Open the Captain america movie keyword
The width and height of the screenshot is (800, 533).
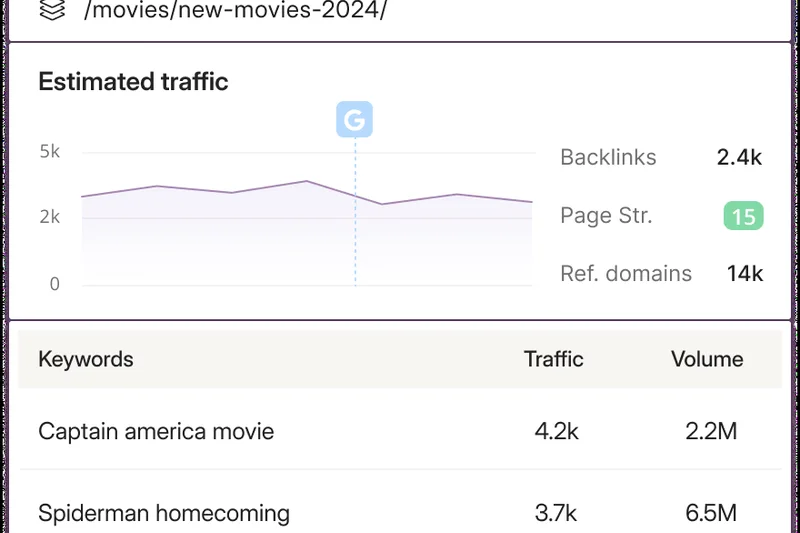(x=156, y=431)
